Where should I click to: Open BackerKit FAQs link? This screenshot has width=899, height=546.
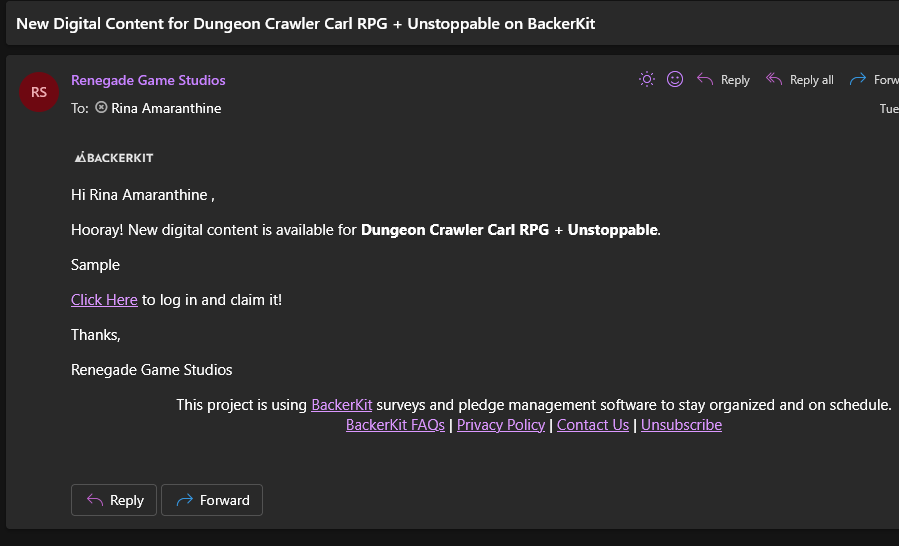(x=395, y=425)
